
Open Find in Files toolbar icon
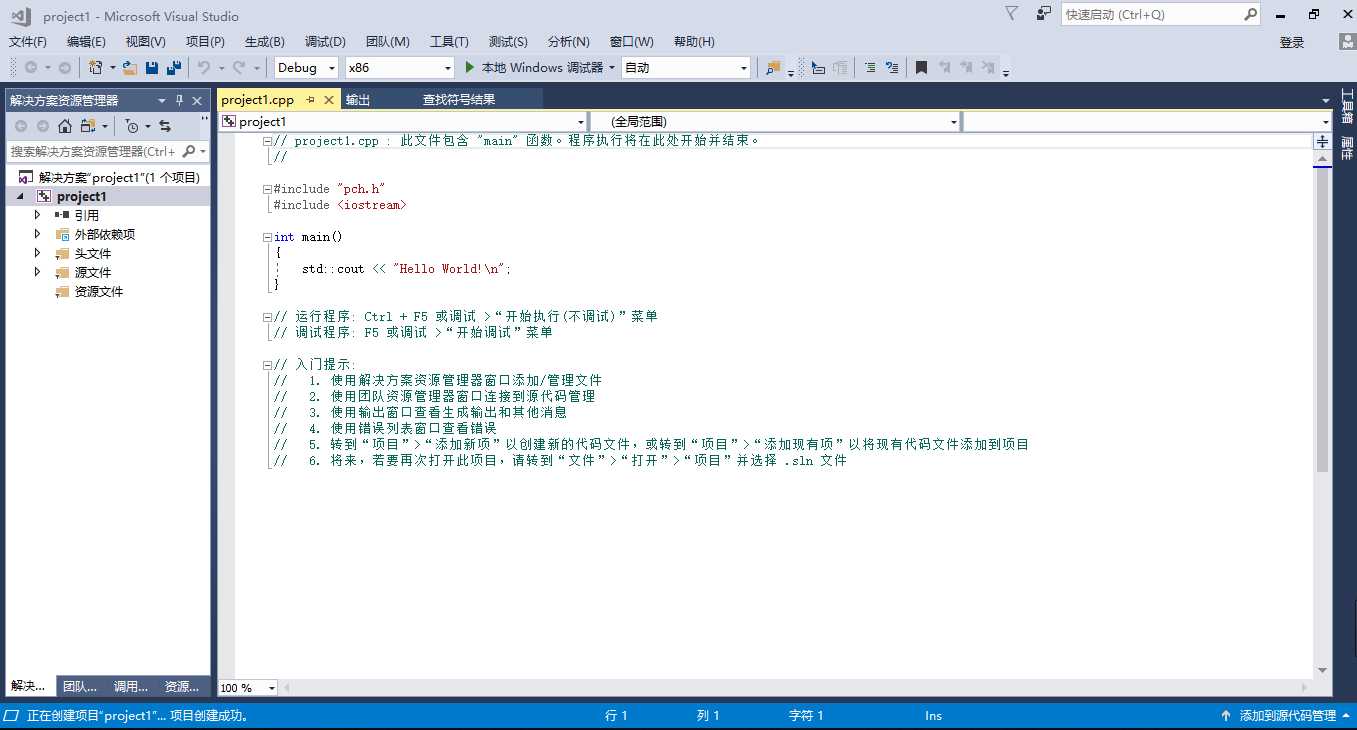click(772, 68)
